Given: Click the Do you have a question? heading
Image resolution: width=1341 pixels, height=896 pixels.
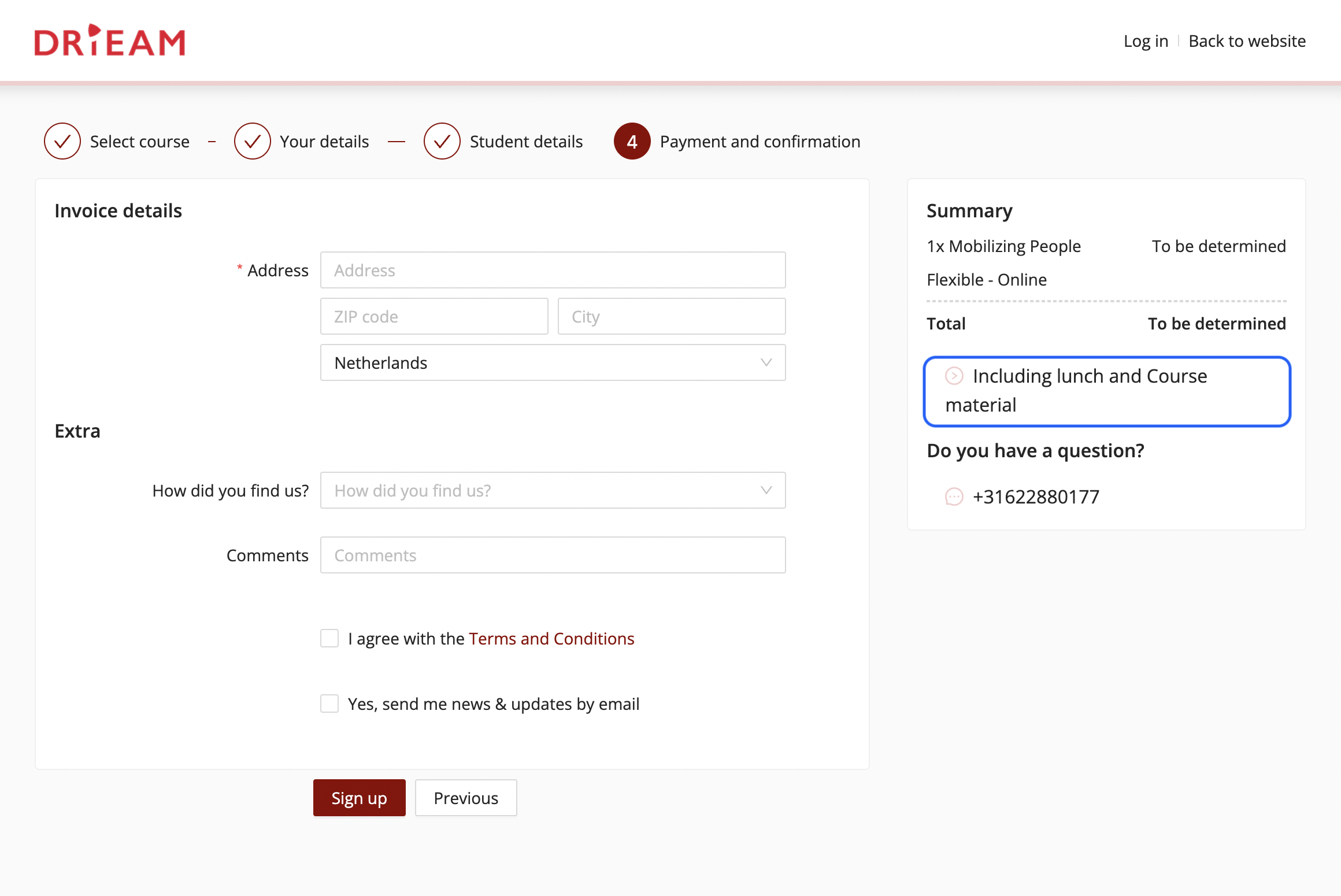Looking at the screenshot, I should point(1035,450).
